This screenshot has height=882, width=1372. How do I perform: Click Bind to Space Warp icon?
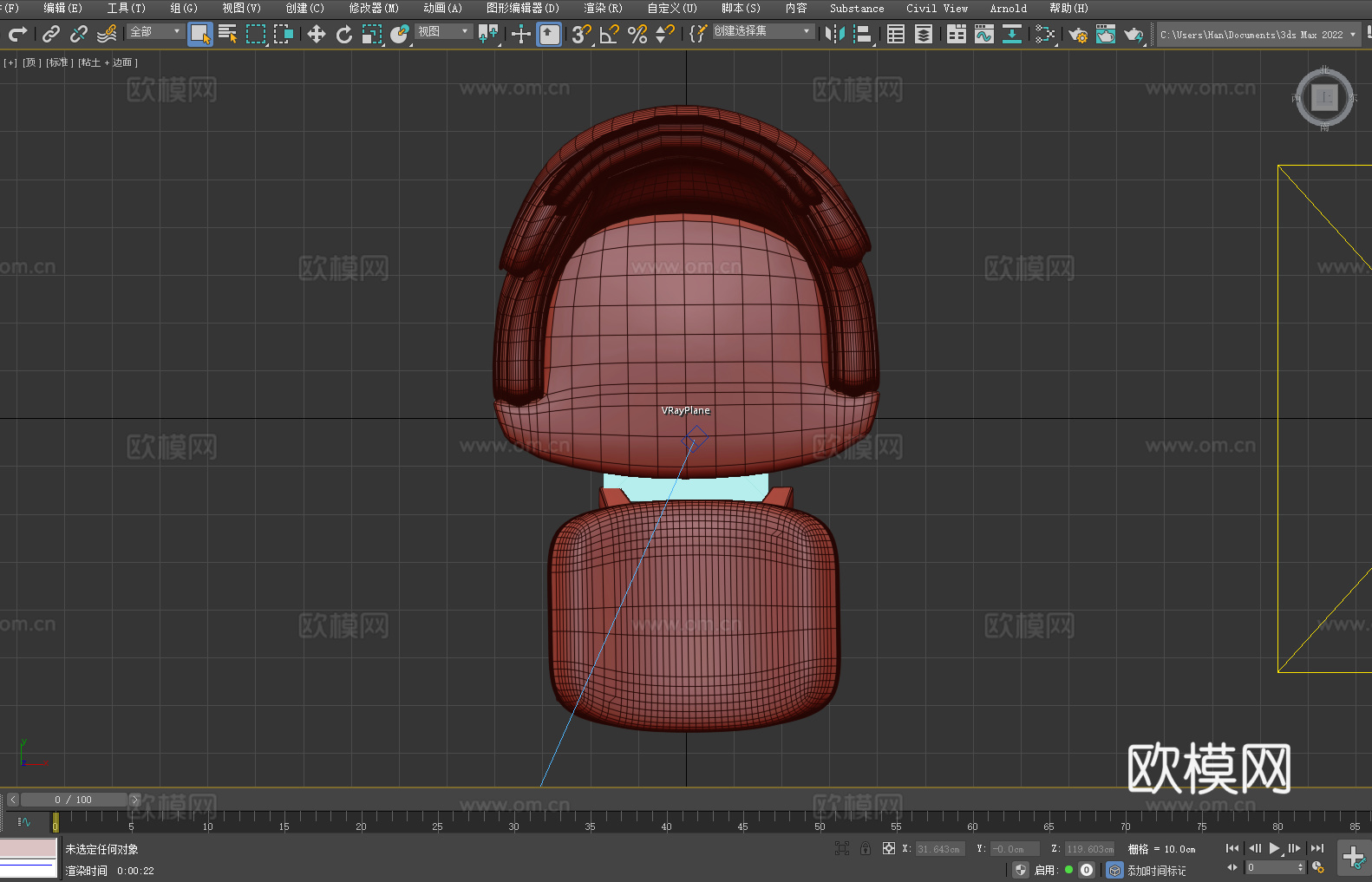tap(107, 34)
